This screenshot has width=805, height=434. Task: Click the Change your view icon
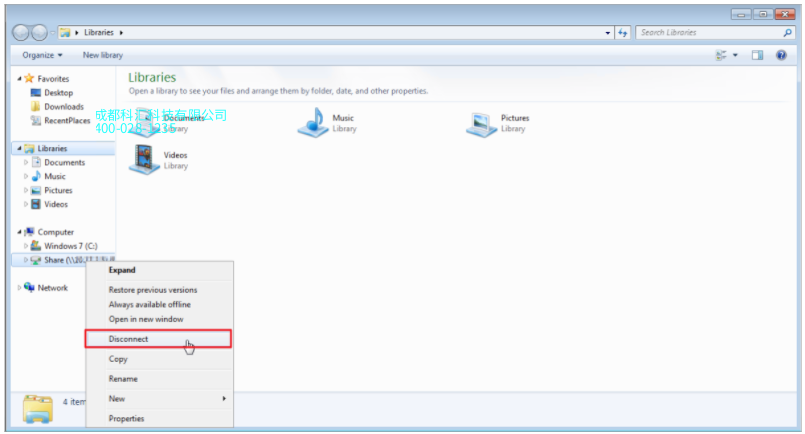pyautogui.click(x=721, y=55)
